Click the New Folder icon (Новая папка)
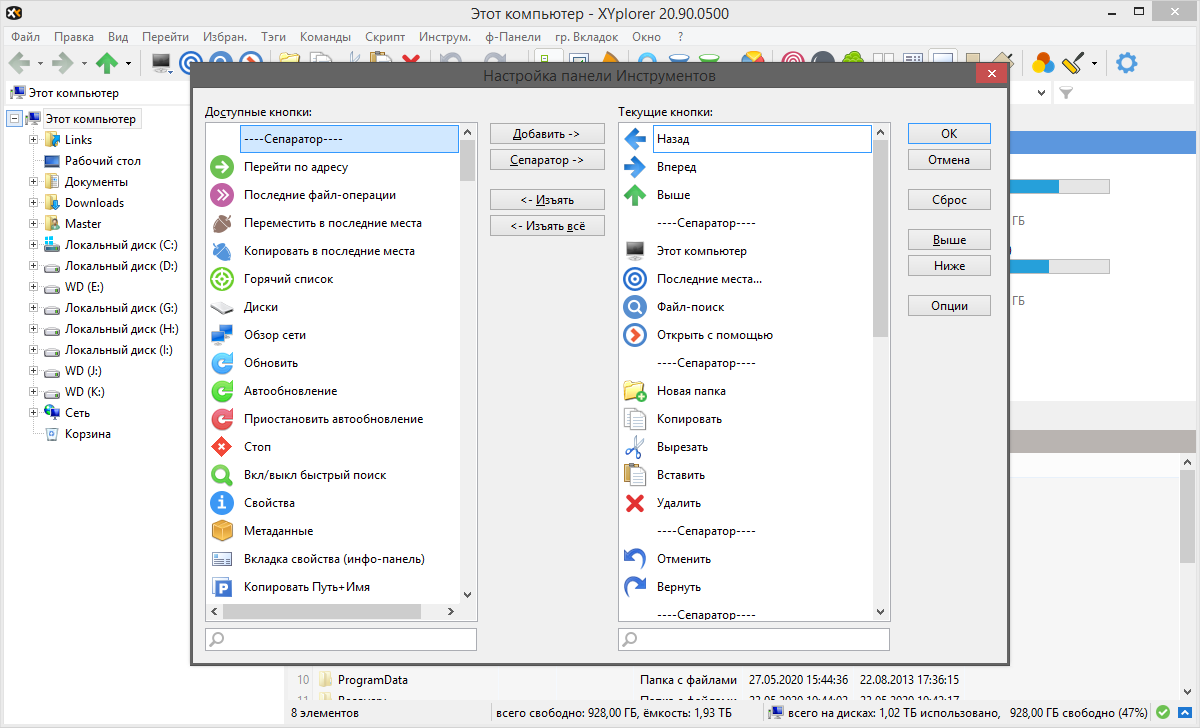This screenshot has height=728, width=1200. (x=635, y=391)
